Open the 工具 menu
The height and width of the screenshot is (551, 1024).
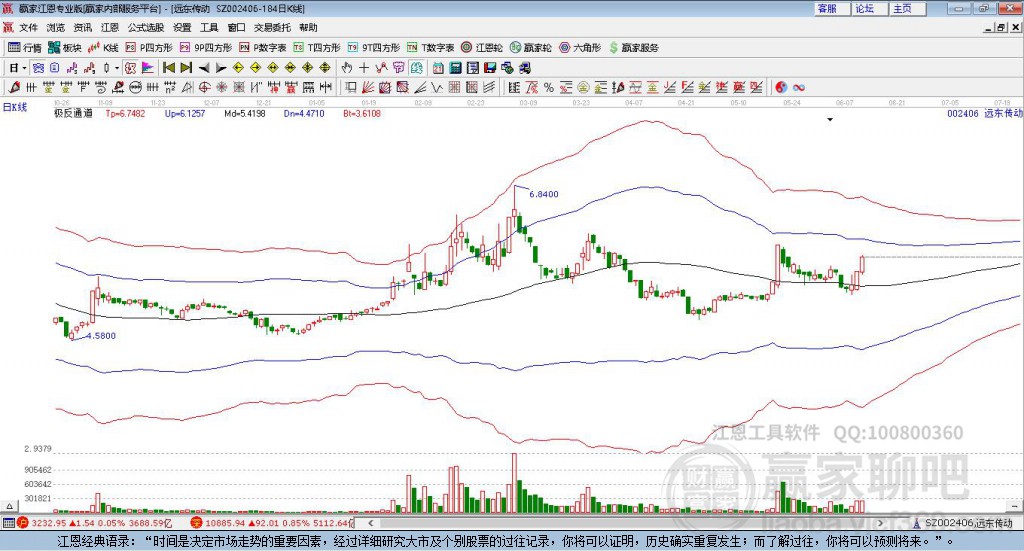[x=209, y=27]
